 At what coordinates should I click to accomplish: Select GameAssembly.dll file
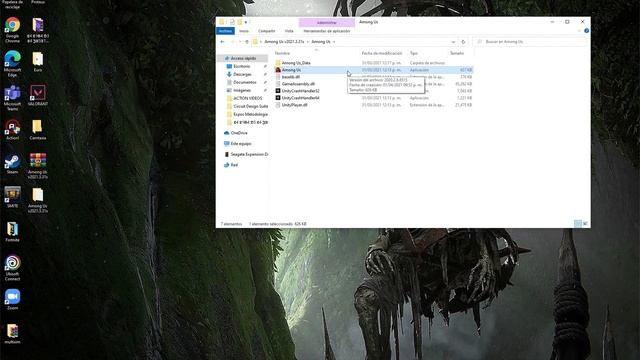[x=373, y=84]
